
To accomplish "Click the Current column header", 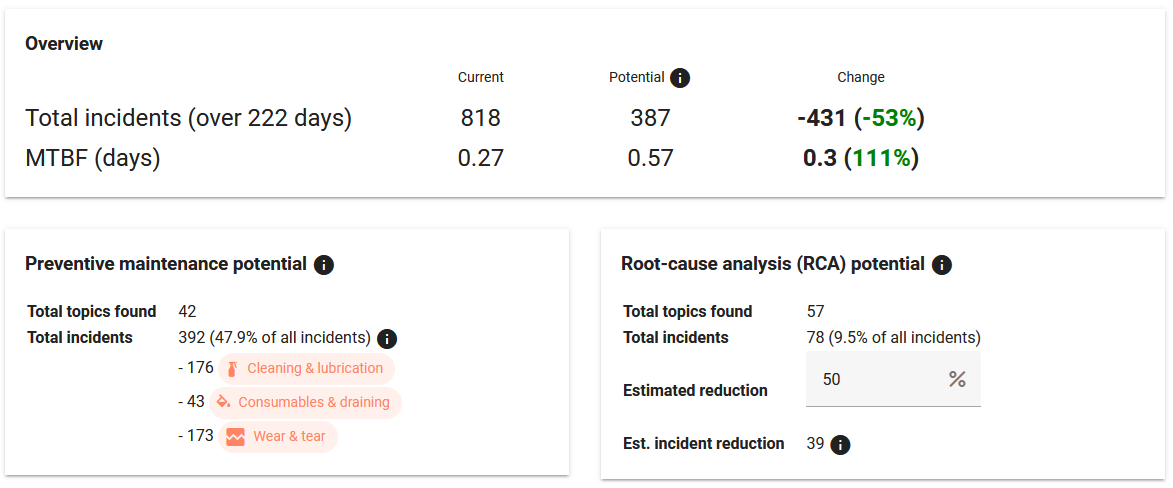I will (480, 77).
